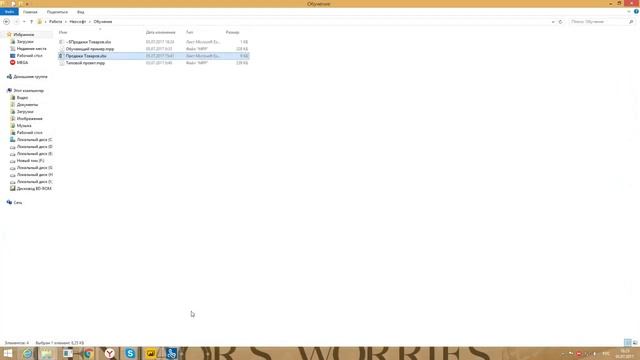Open the Файл menu tab
Image resolution: width=640 pixels, height=360 pixels.
tap(9, 12)
